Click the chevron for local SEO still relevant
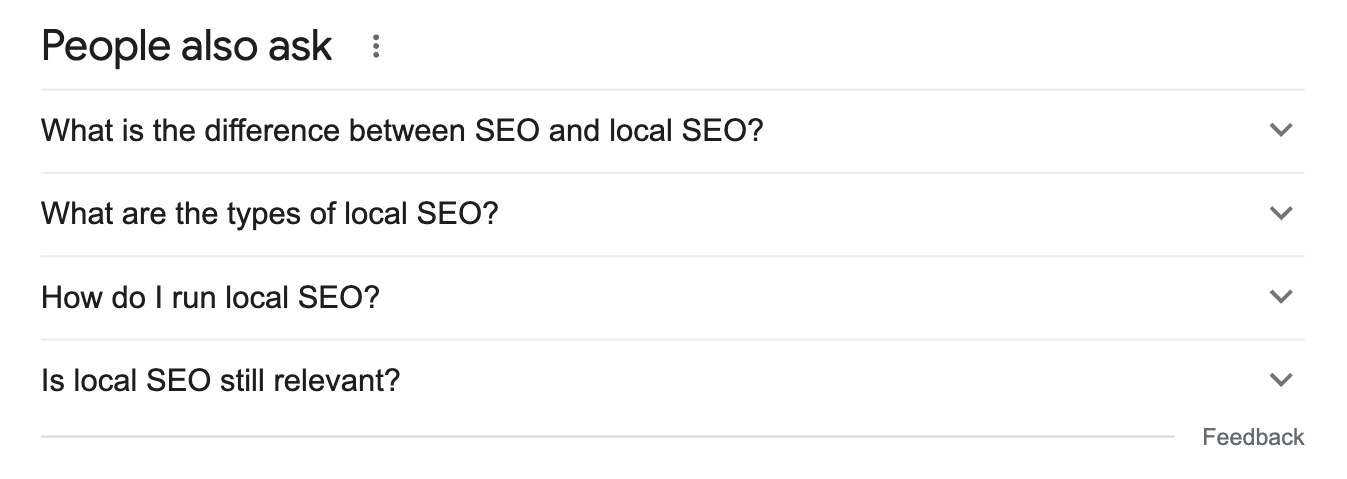Viewport: 1347px width, 479px height. pos(1280,380)
